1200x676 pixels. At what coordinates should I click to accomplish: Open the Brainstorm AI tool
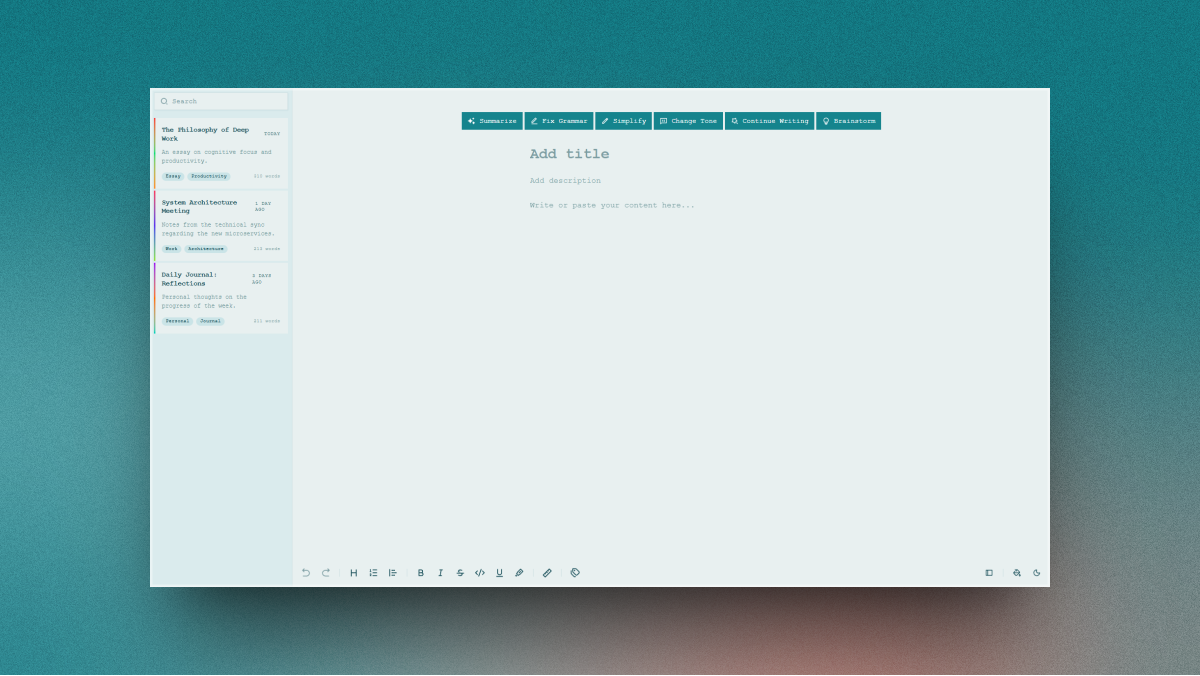click(x=848, y=120)
